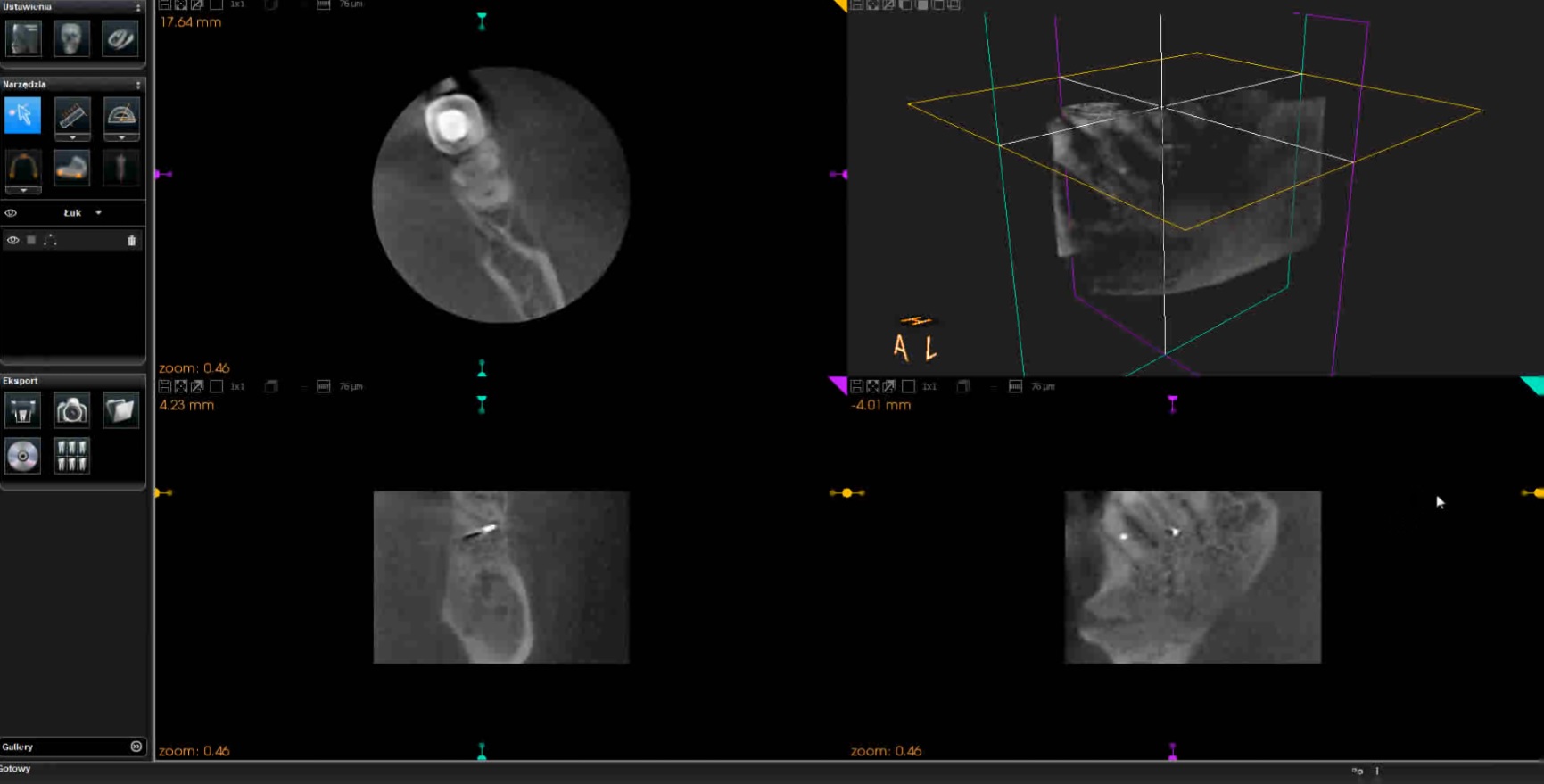
Task: Toggle visibility of the arch list entry
Action: pyautogui.click(x=12, y=241)
